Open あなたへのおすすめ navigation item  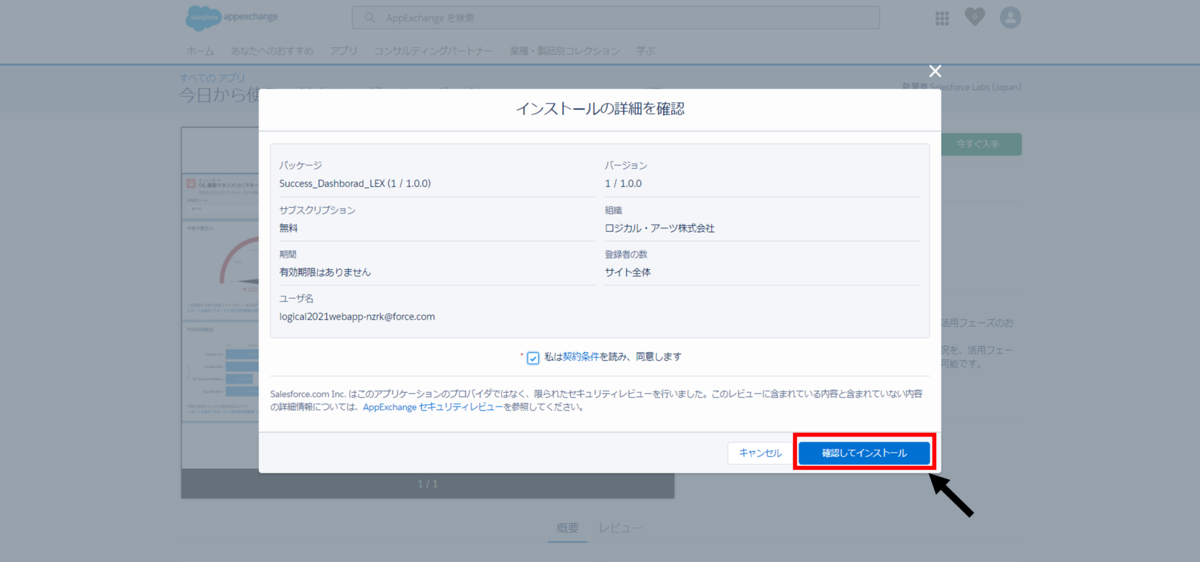[x=271, y=50]
